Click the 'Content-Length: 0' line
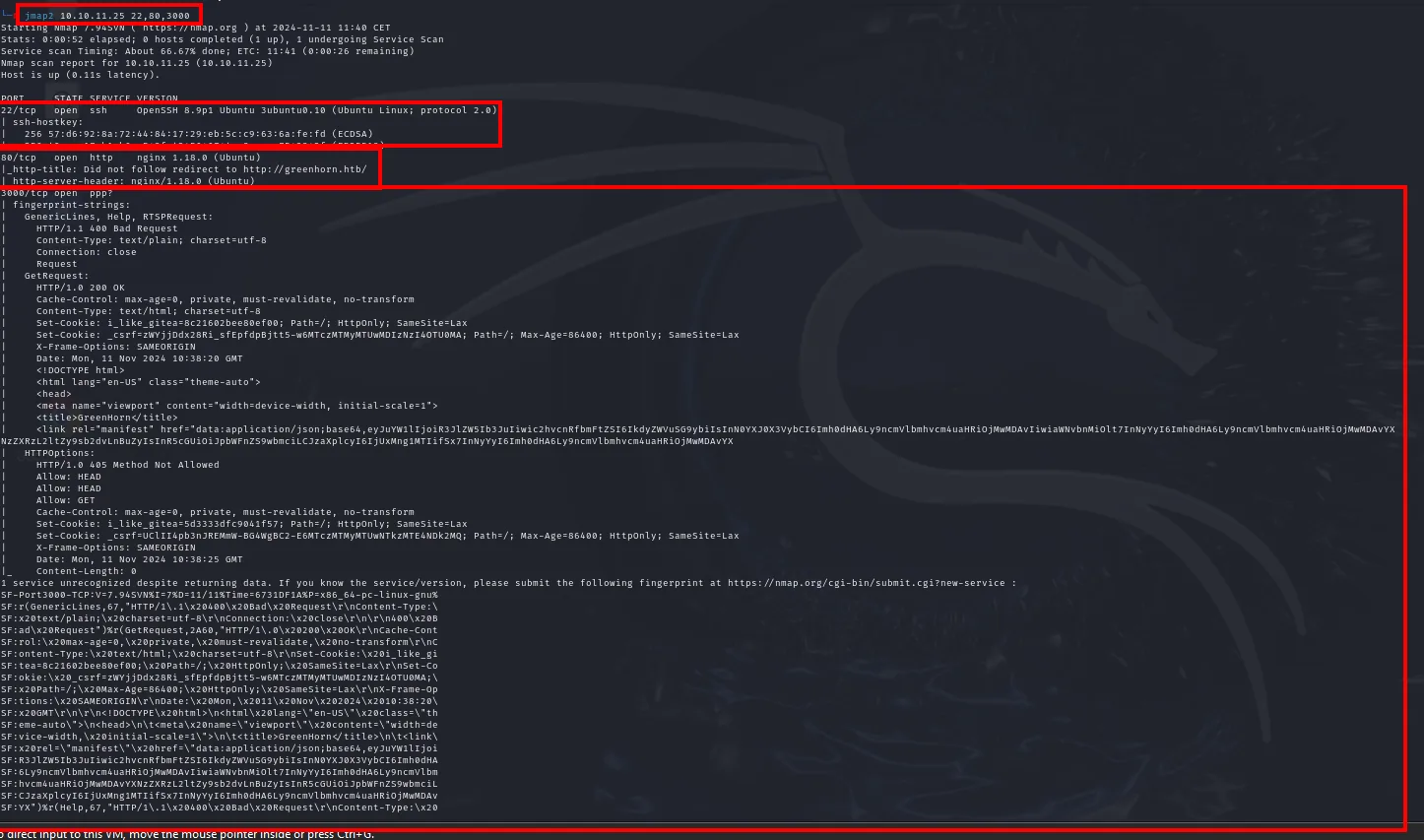 point(87,571)
